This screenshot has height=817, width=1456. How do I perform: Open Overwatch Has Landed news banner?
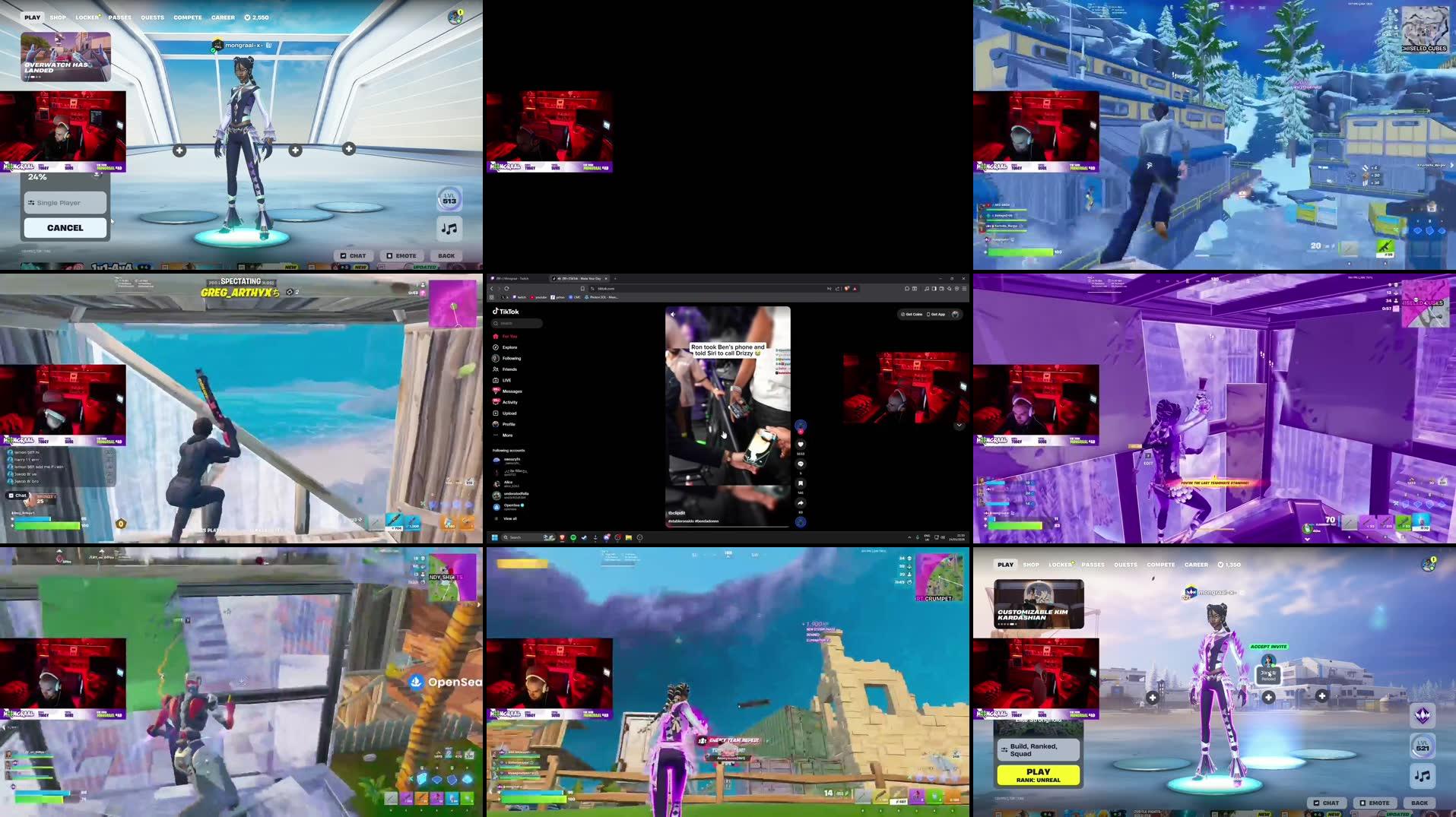65,56
